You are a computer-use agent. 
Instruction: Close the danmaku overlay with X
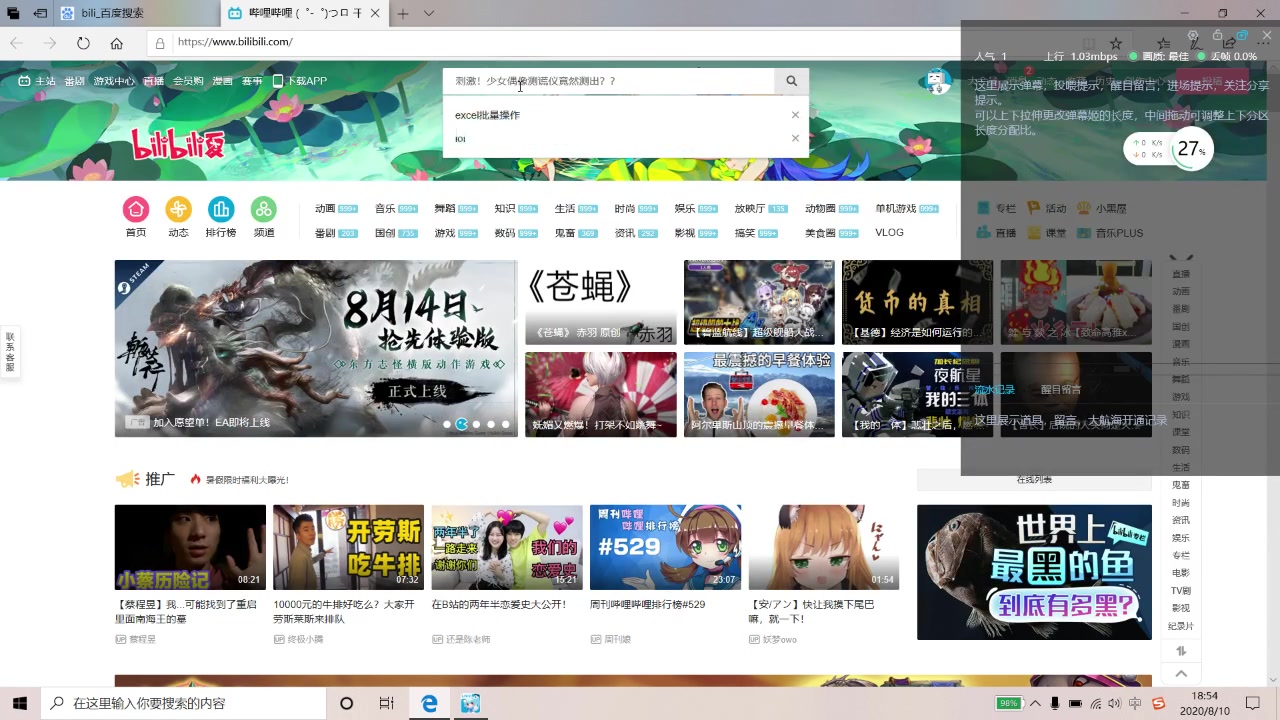(1267, 36)
